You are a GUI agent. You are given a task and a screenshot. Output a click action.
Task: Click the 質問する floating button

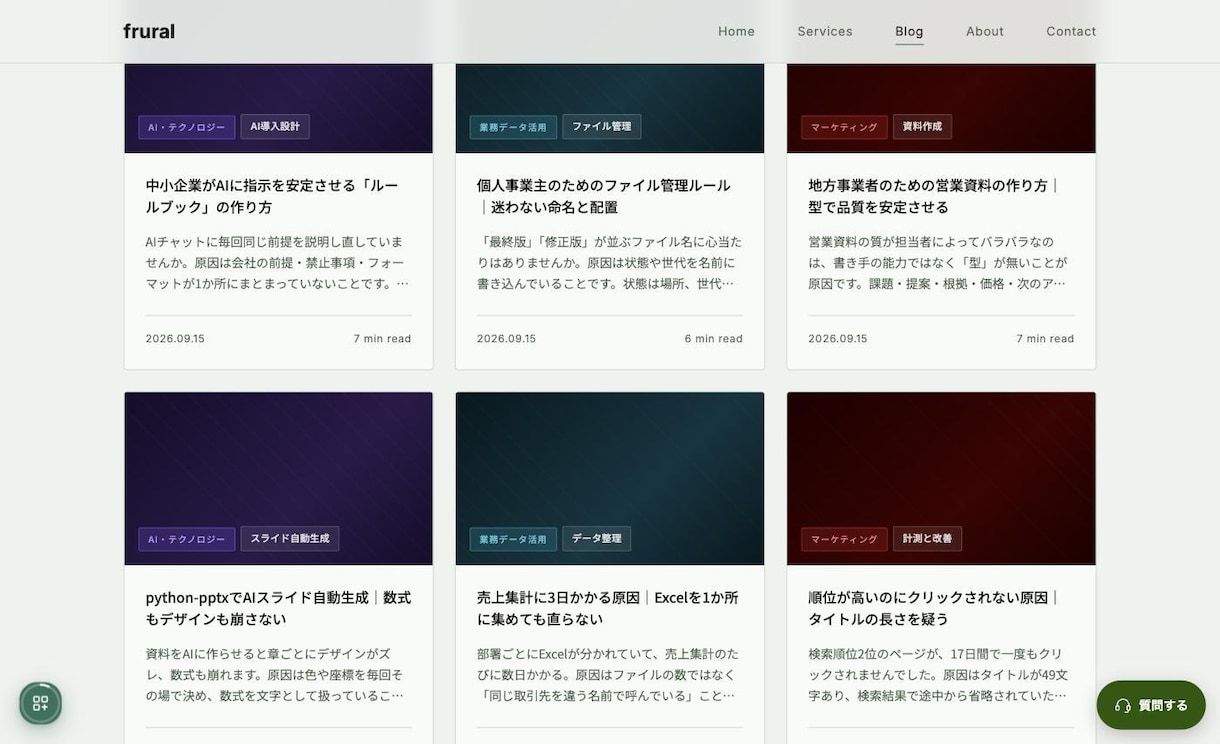coord(1151,705)
